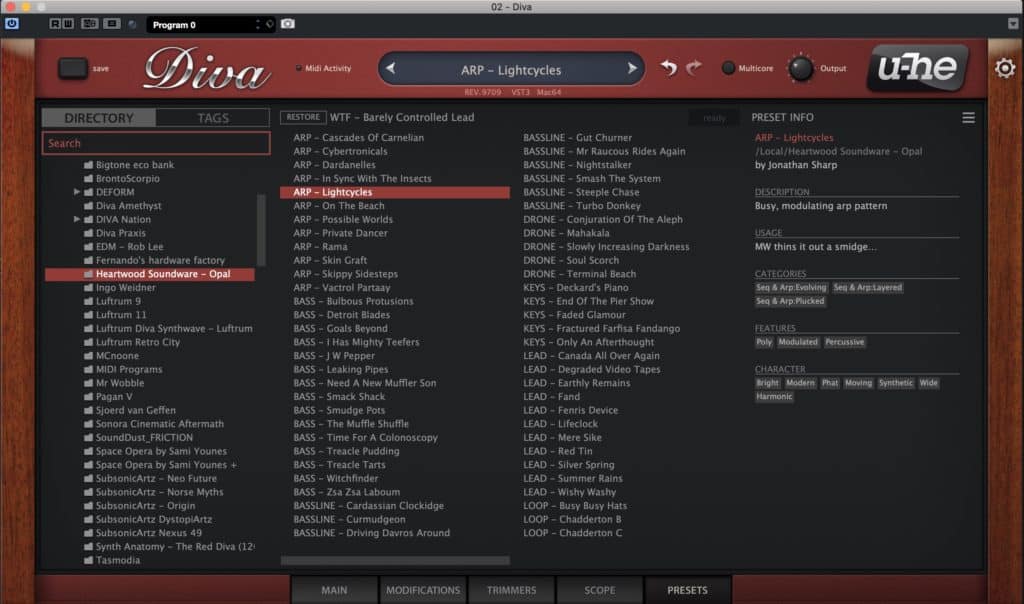Open the SCOPE tab
The image size is (1024, 604).
600,590
